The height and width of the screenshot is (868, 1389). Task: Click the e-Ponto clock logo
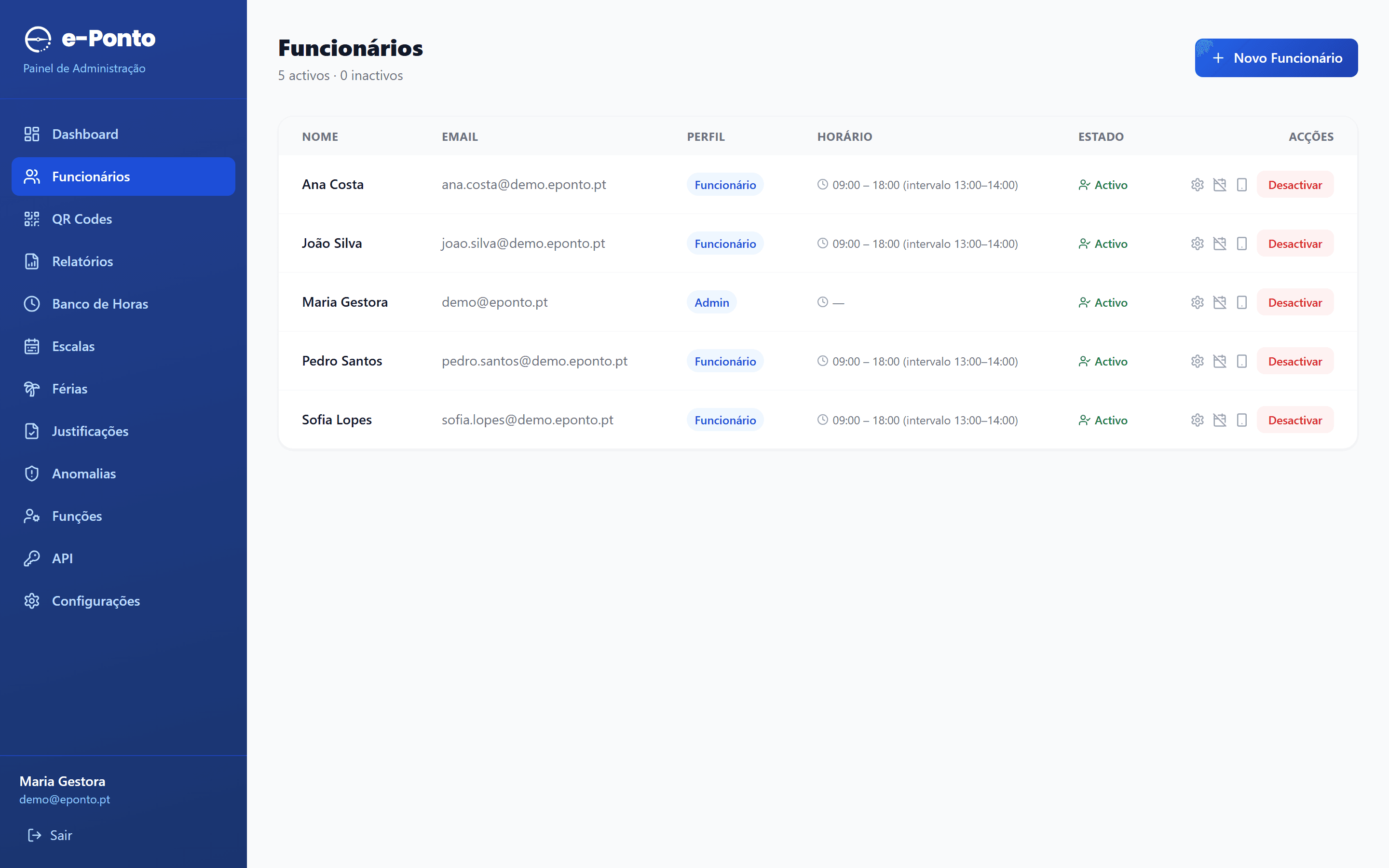[38, 39]
